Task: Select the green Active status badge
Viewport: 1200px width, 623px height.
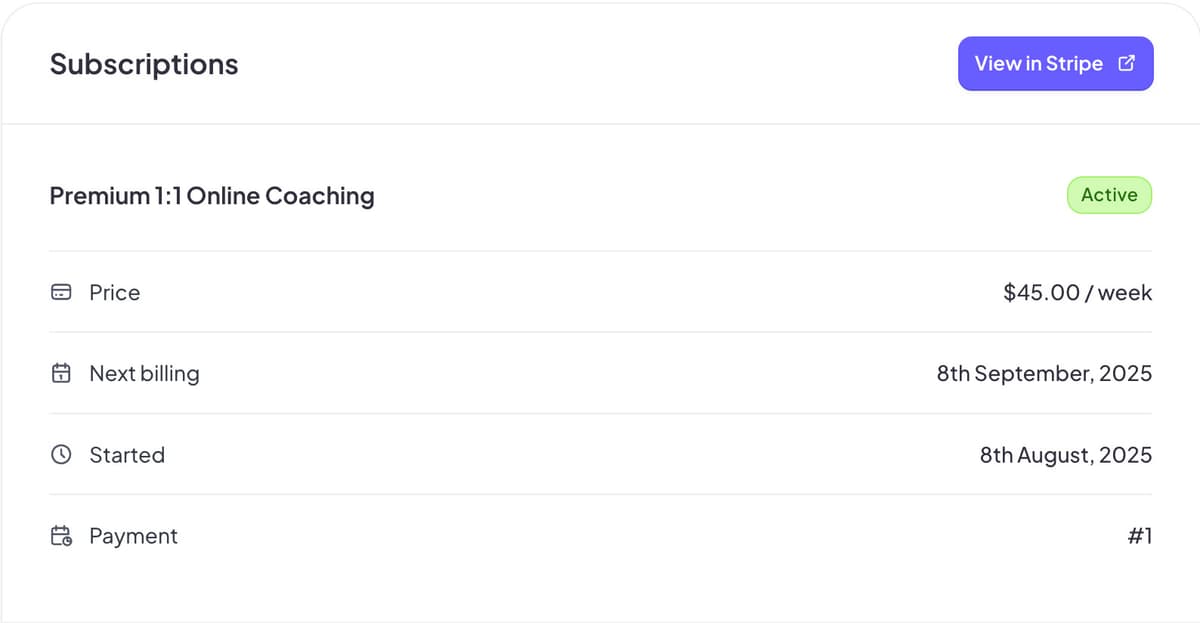Action: [x=1109, y=195]
